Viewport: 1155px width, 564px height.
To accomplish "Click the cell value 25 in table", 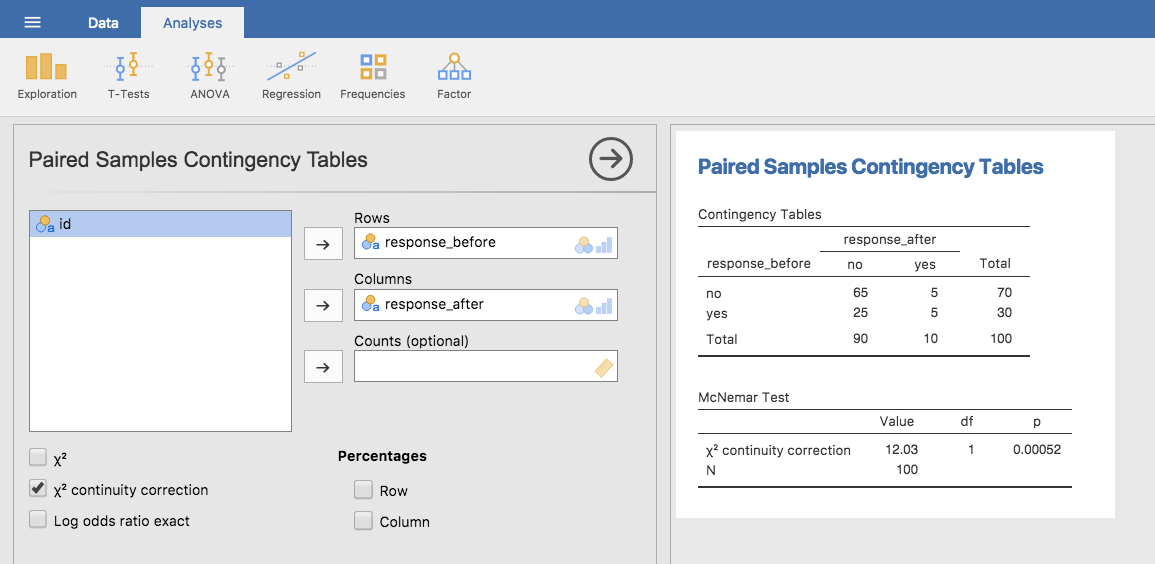I will [860, 313].
